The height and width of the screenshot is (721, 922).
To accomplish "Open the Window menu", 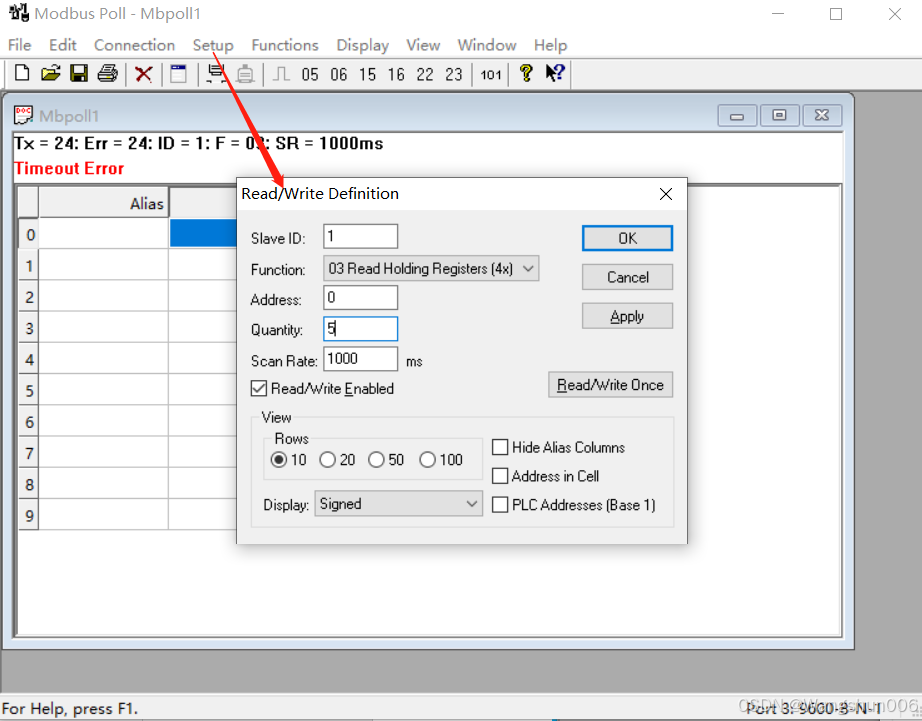I will [487, 45].
